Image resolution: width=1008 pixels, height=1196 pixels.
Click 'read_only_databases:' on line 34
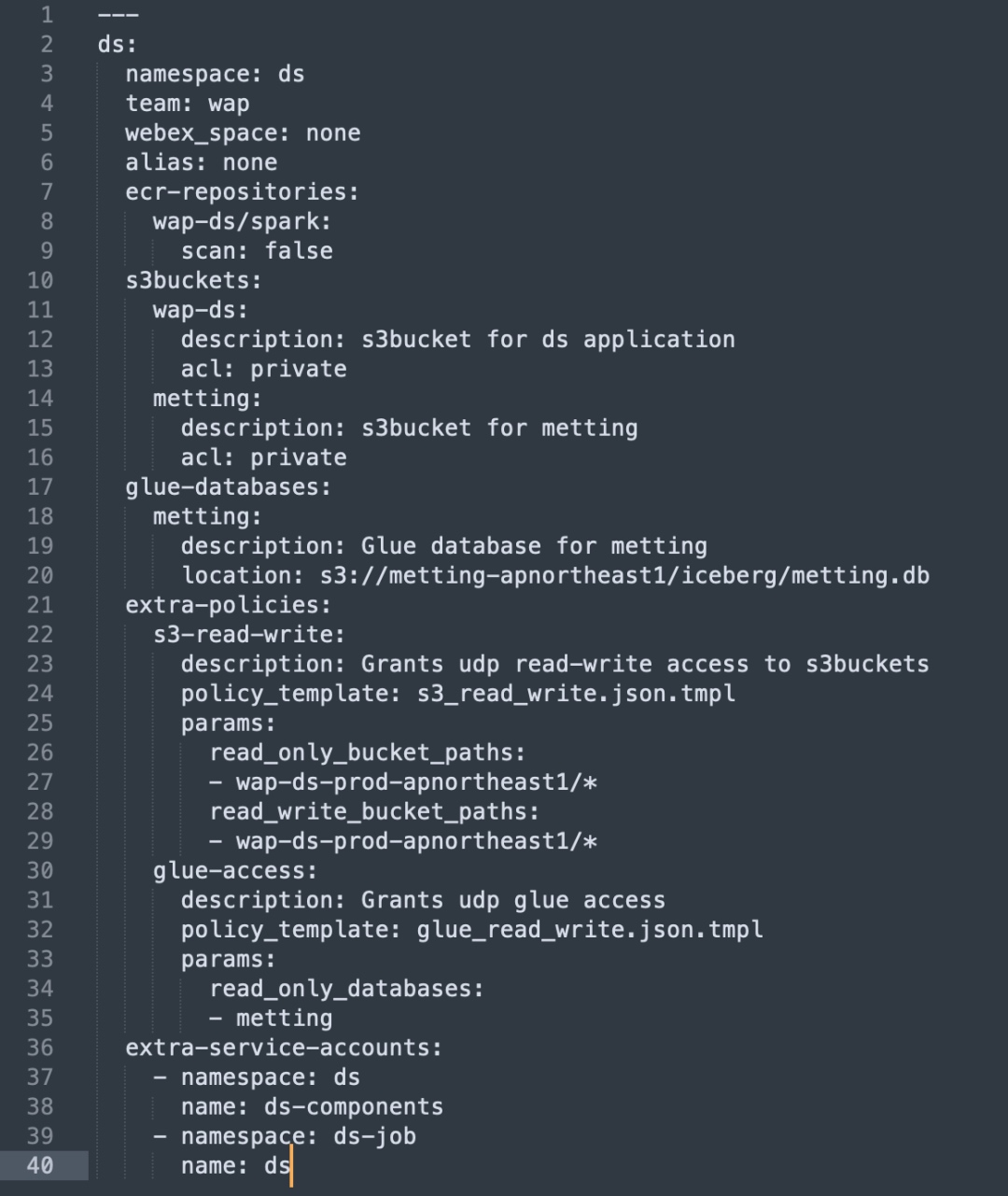point(347,989)
